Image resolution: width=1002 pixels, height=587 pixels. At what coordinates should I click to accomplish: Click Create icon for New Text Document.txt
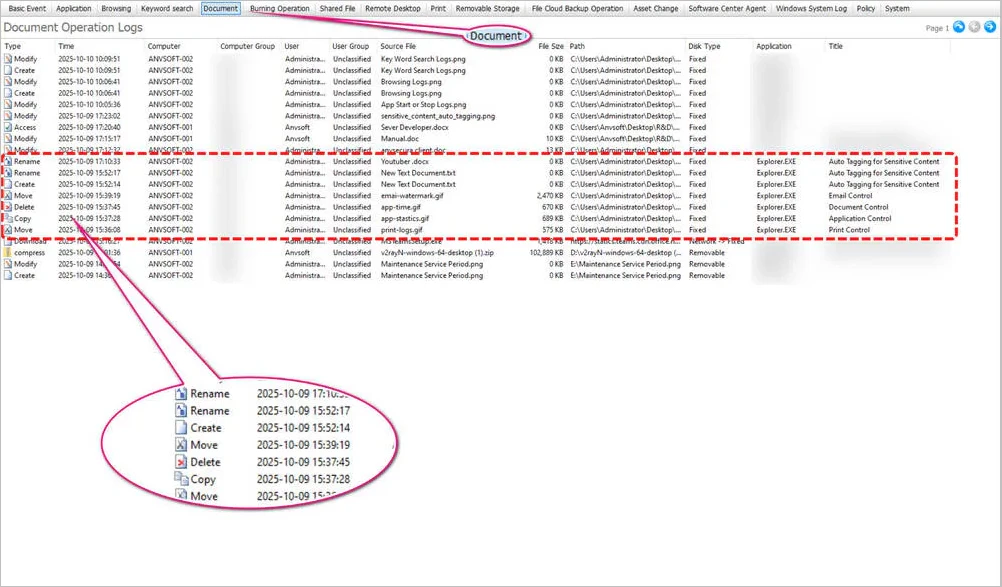tap(8, 185)
